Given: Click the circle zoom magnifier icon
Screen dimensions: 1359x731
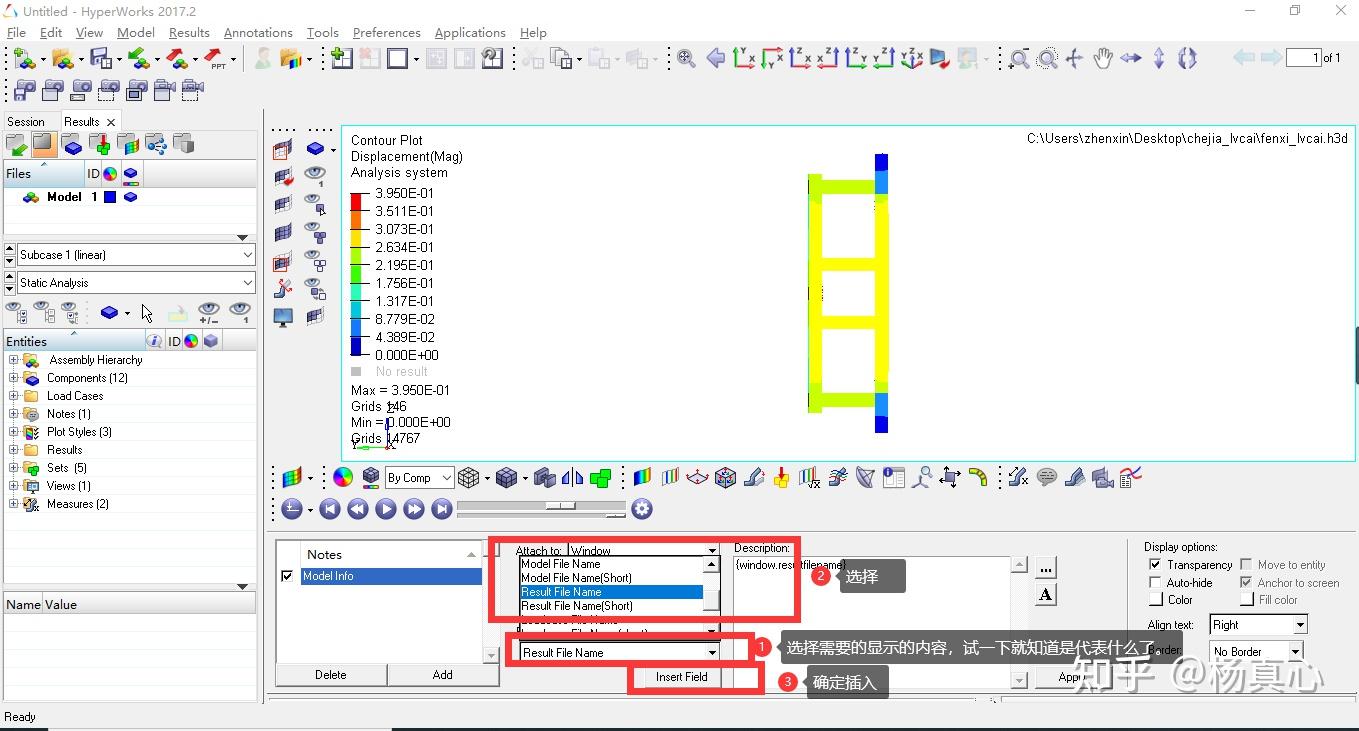Looking at the screenshot, I should click(1047, 59).
